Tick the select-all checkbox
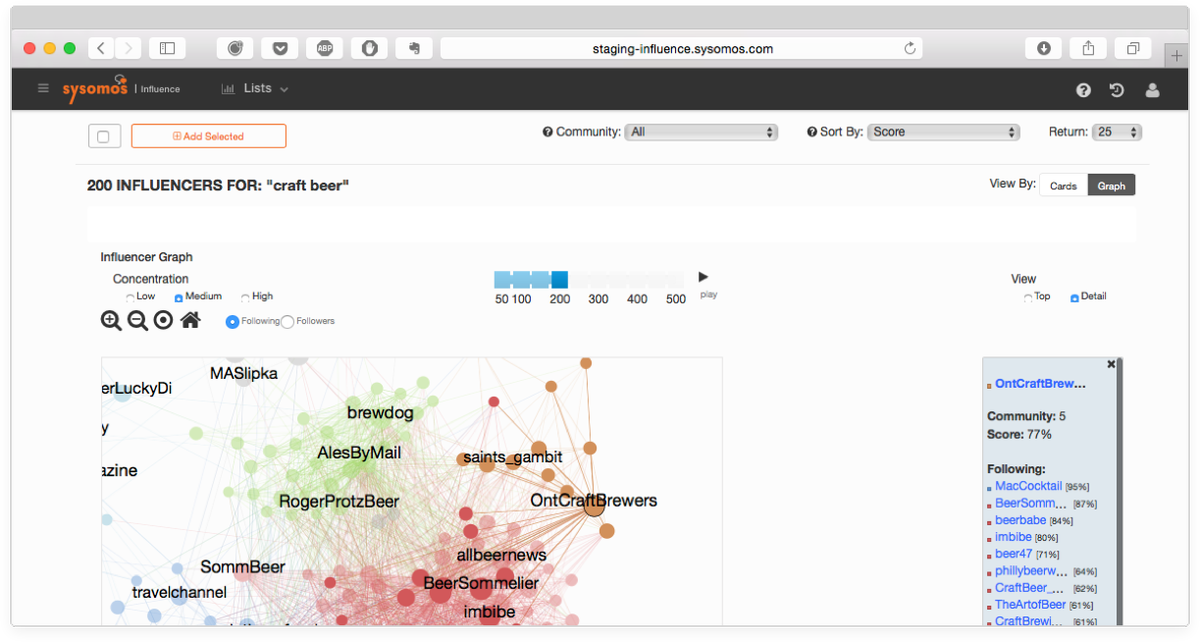 click(104, 136)
